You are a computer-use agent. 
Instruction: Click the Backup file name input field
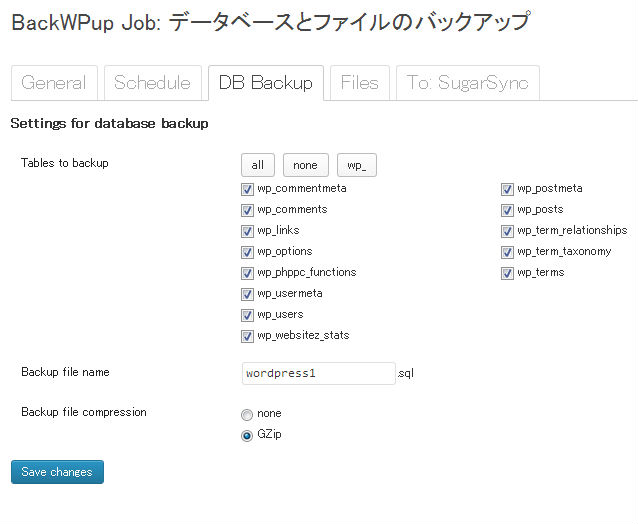[x=319, y=373]
